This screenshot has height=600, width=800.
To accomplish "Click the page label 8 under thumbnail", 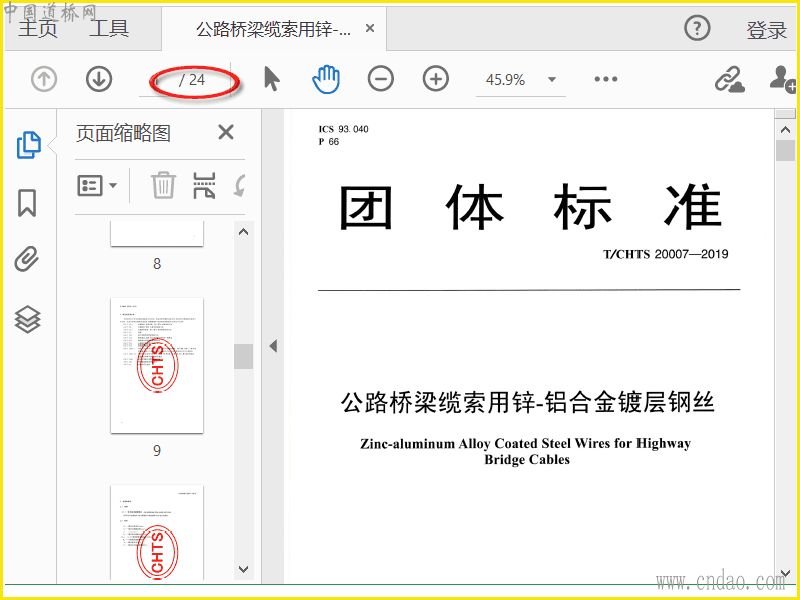I will (x=157, y=264).
